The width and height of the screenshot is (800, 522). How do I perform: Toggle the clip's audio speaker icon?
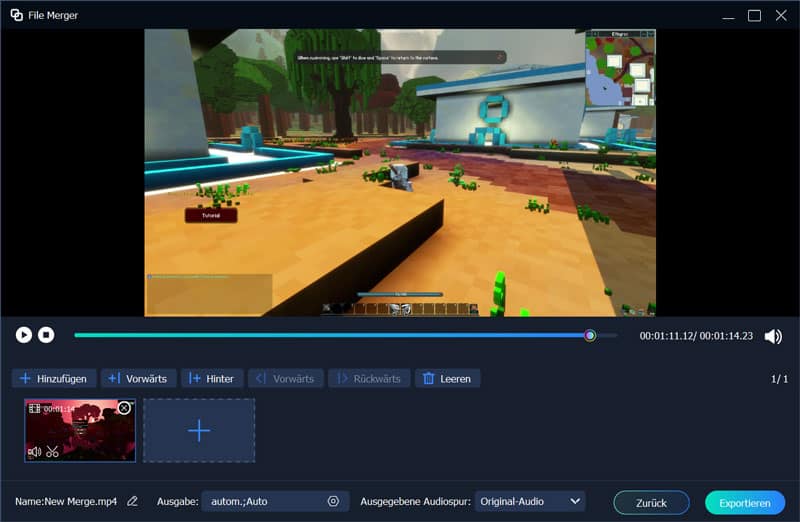[x=35, y=451]
